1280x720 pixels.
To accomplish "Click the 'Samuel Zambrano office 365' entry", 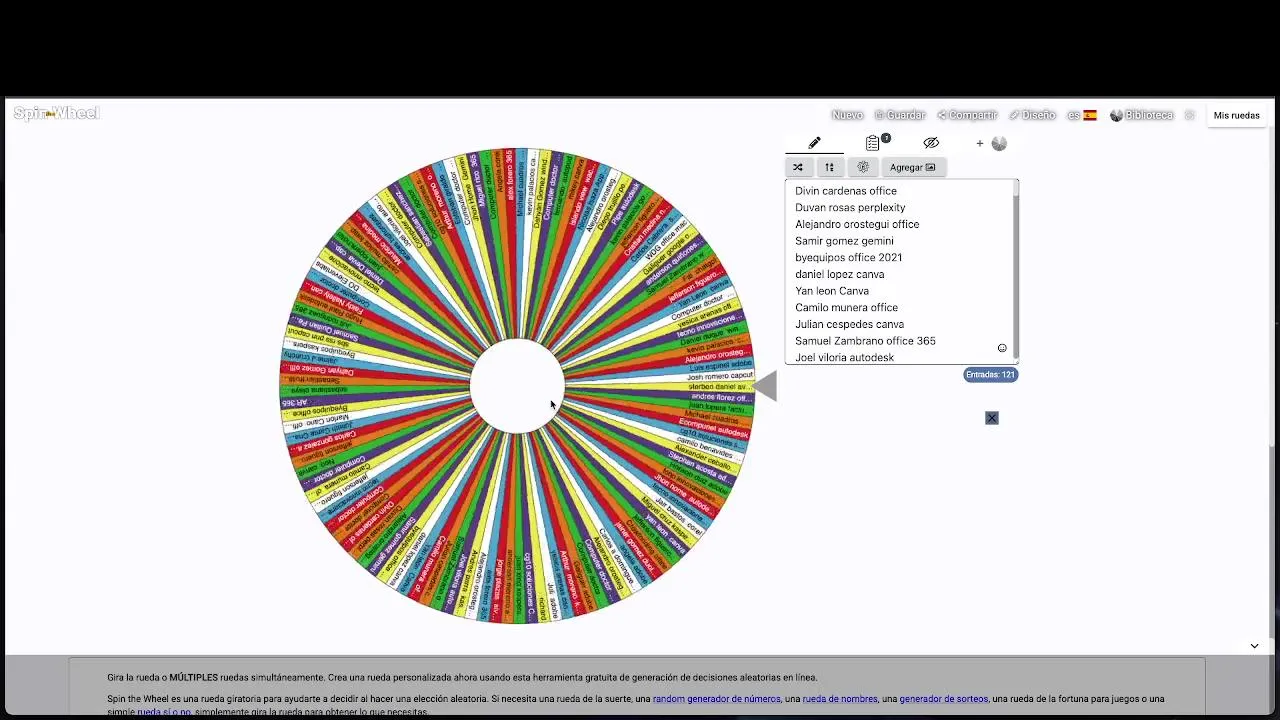I will (865, 341).
